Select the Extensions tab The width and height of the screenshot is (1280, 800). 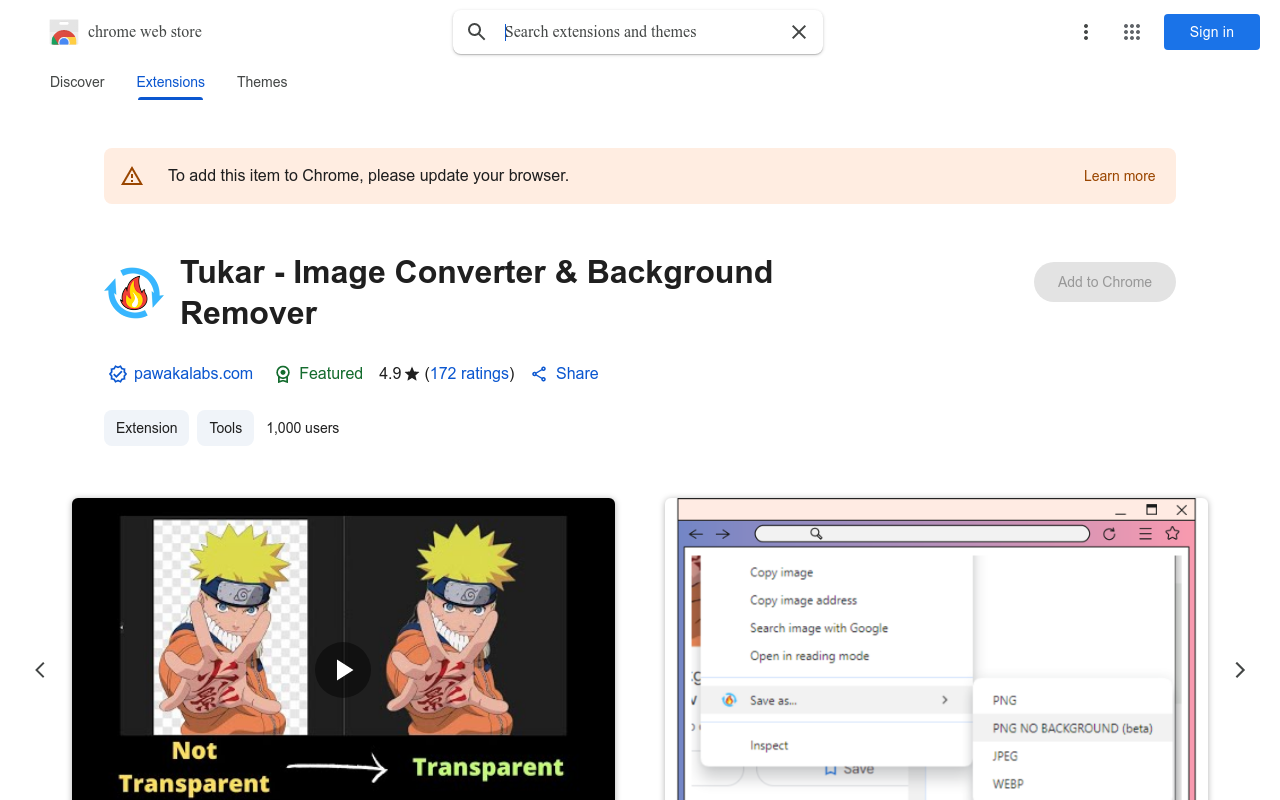(x=171, y=82)
